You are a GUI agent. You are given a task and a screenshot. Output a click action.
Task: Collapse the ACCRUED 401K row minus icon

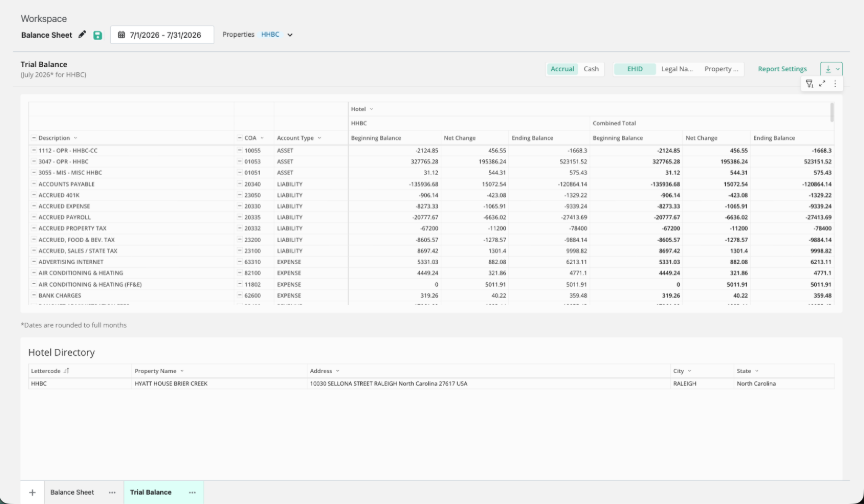point(34,195)
